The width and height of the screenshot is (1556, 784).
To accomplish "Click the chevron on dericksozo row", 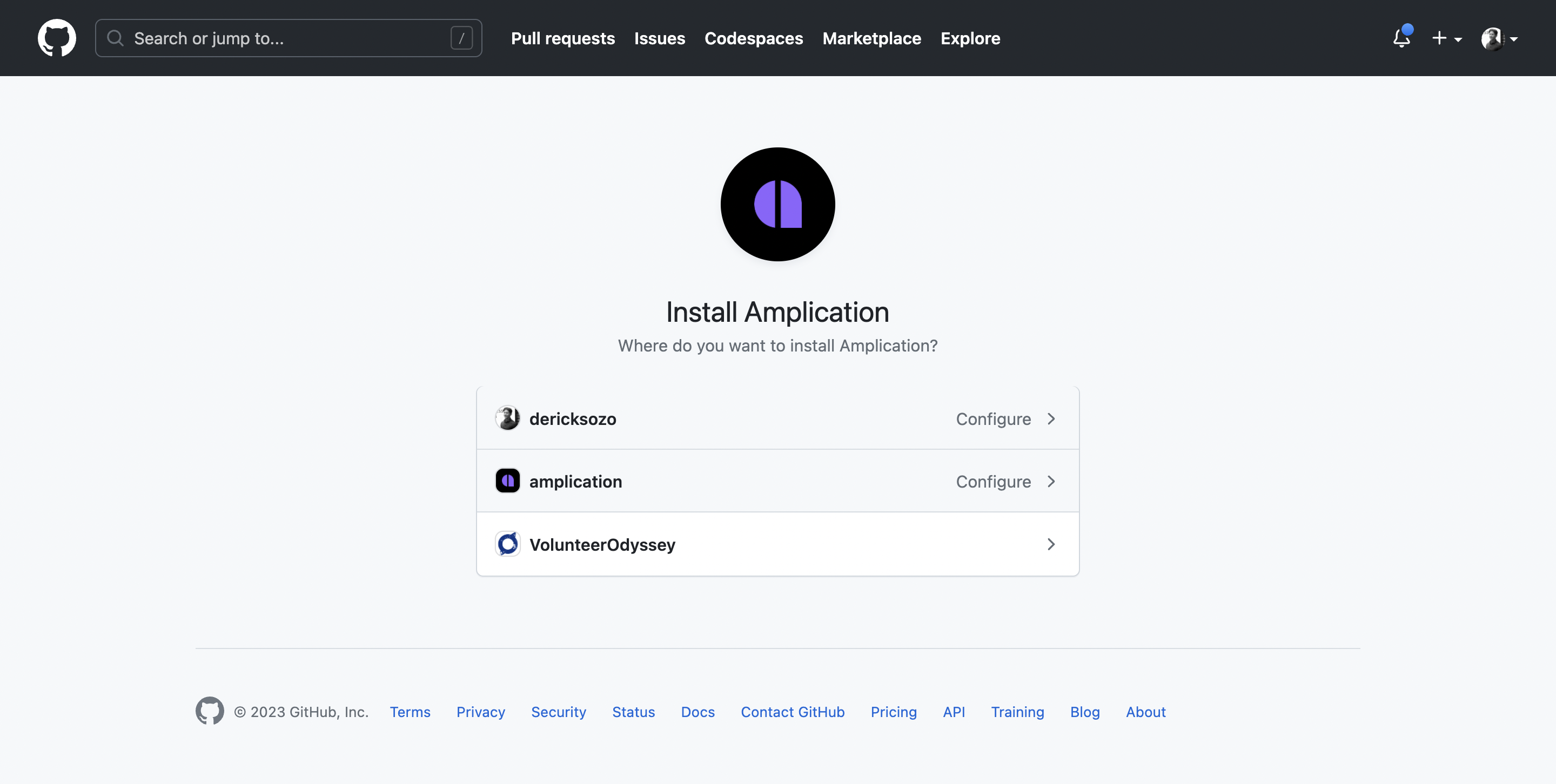I will coord(1051,418).
